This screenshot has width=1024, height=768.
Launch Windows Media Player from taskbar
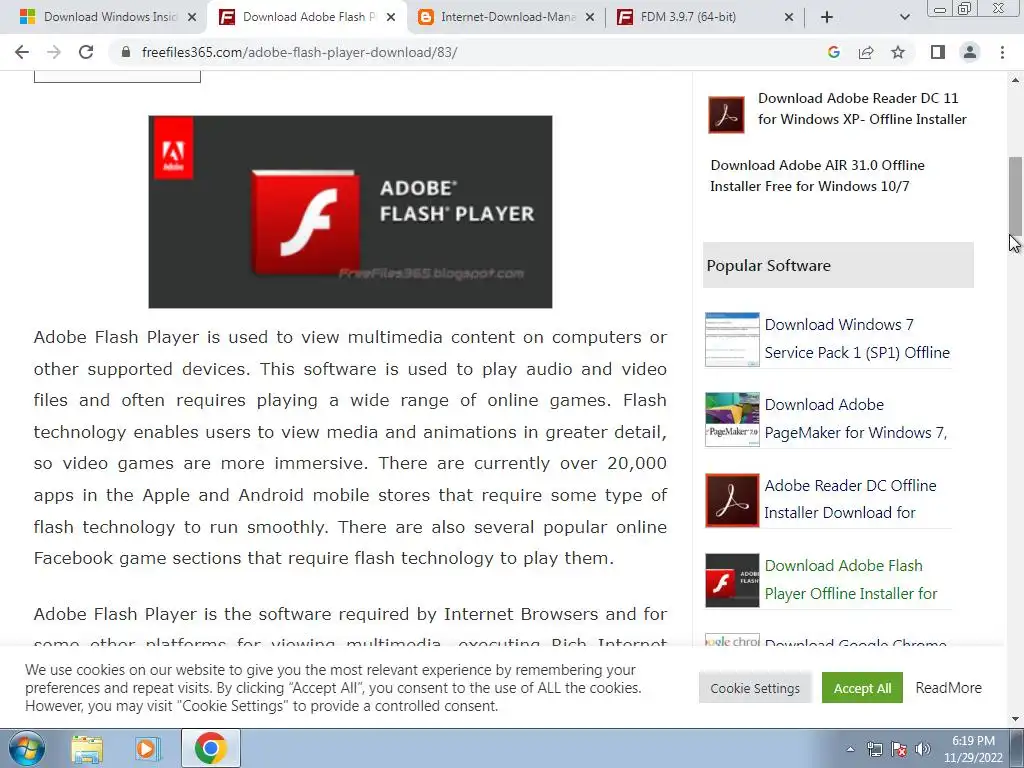click(x=148, y=748)
